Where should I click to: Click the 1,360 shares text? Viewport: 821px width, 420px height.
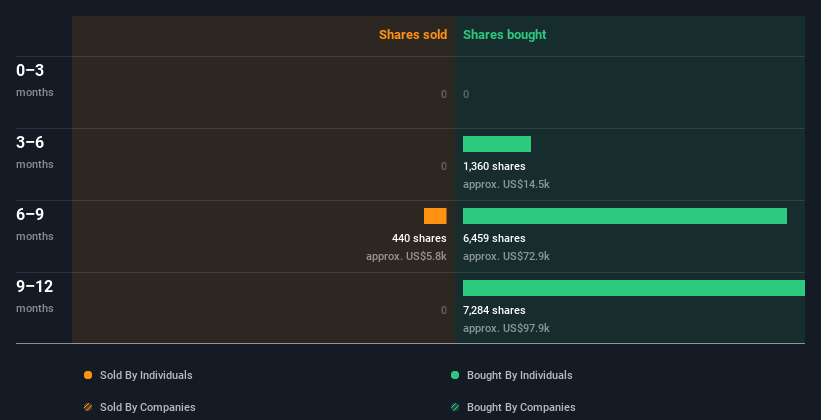(x=494, y=167)
